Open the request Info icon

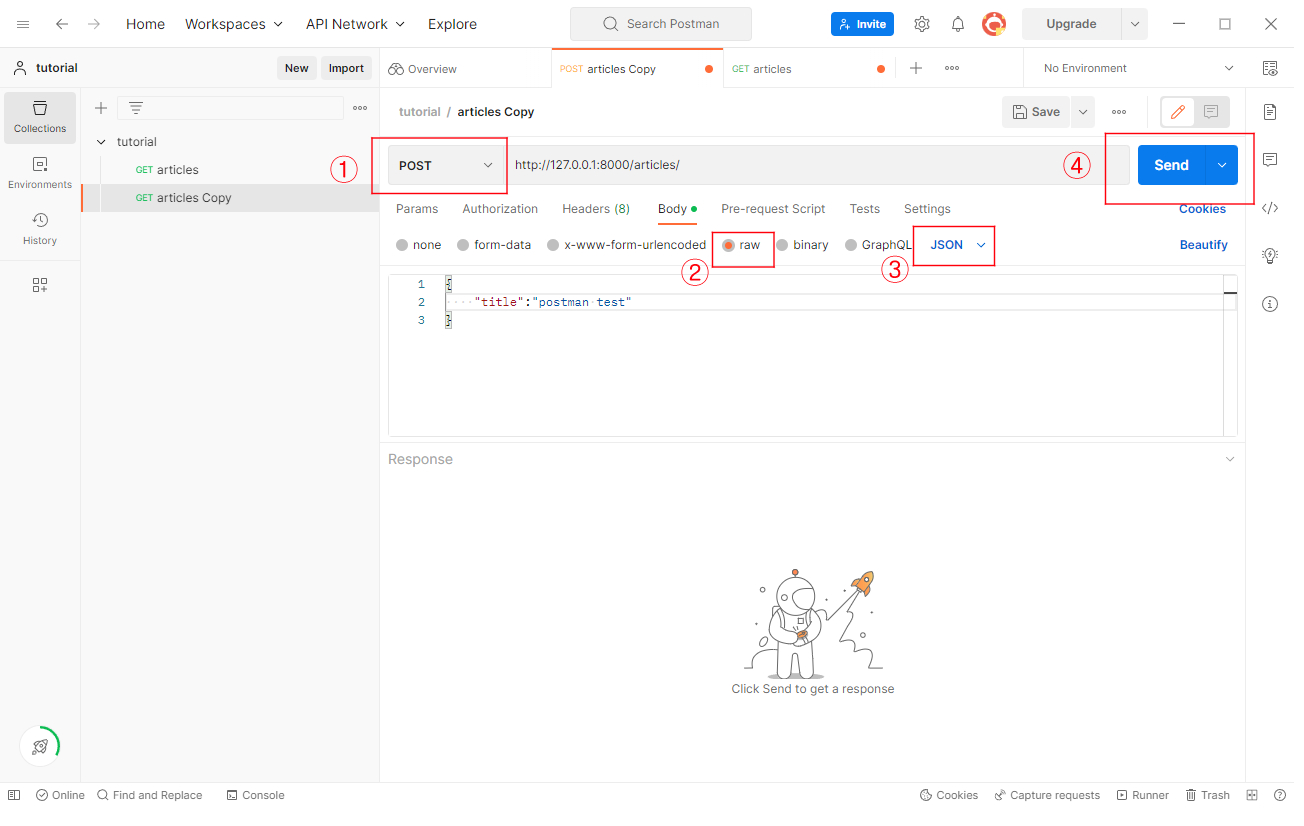coord(1270,304)
